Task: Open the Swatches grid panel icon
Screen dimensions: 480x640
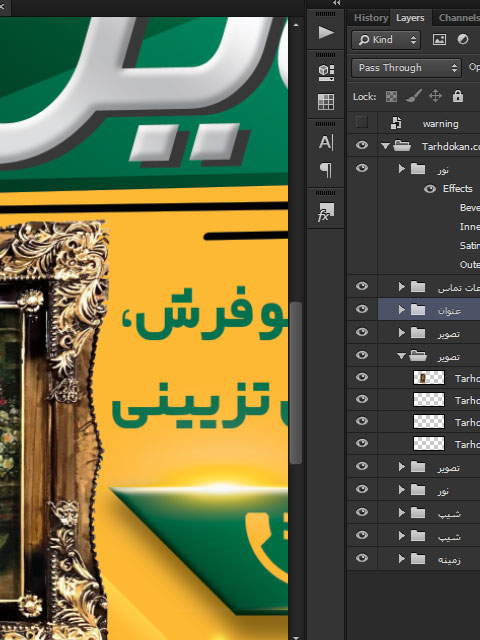Action: 326,102
